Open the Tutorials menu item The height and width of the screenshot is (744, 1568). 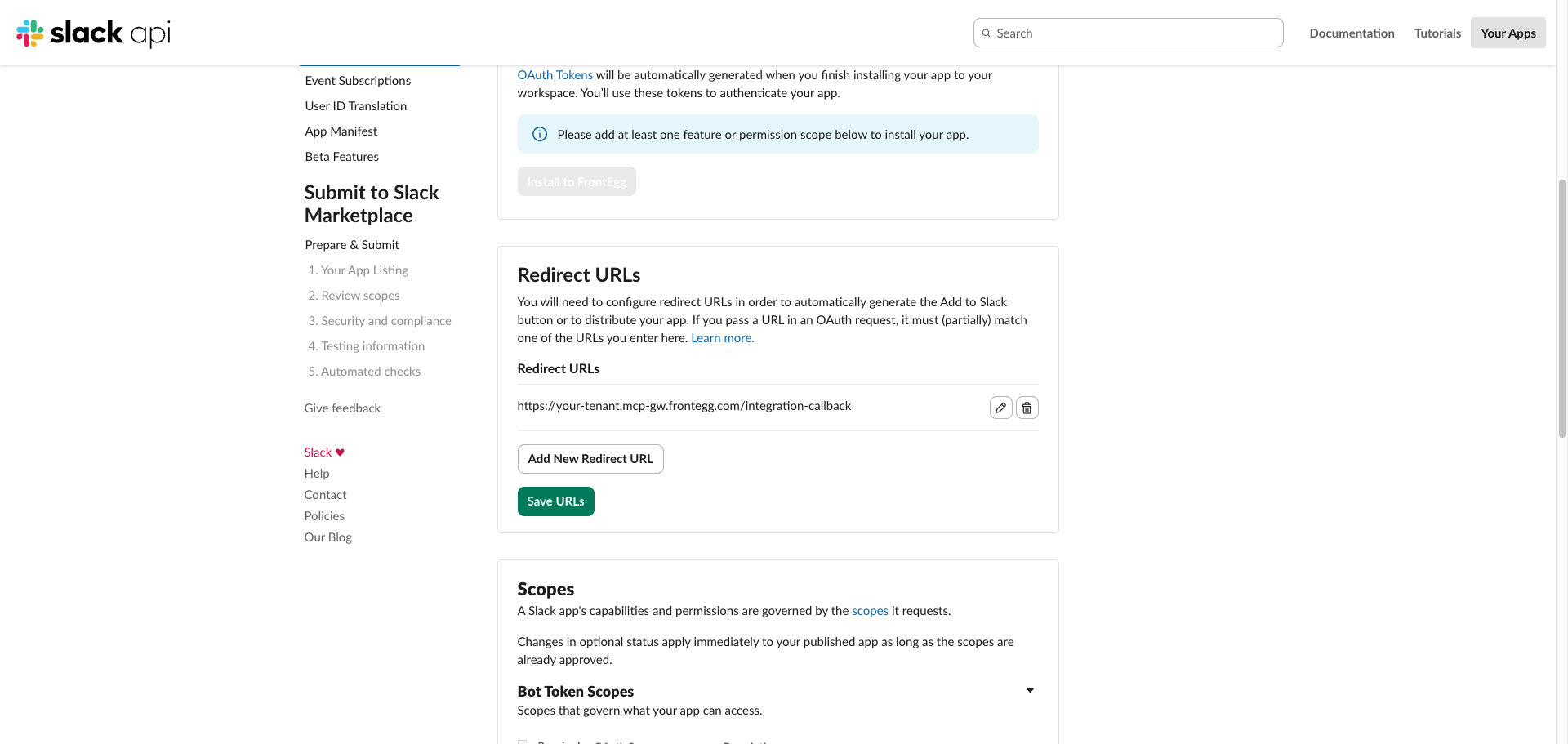pyautogui.click(x=1437, y=33)
